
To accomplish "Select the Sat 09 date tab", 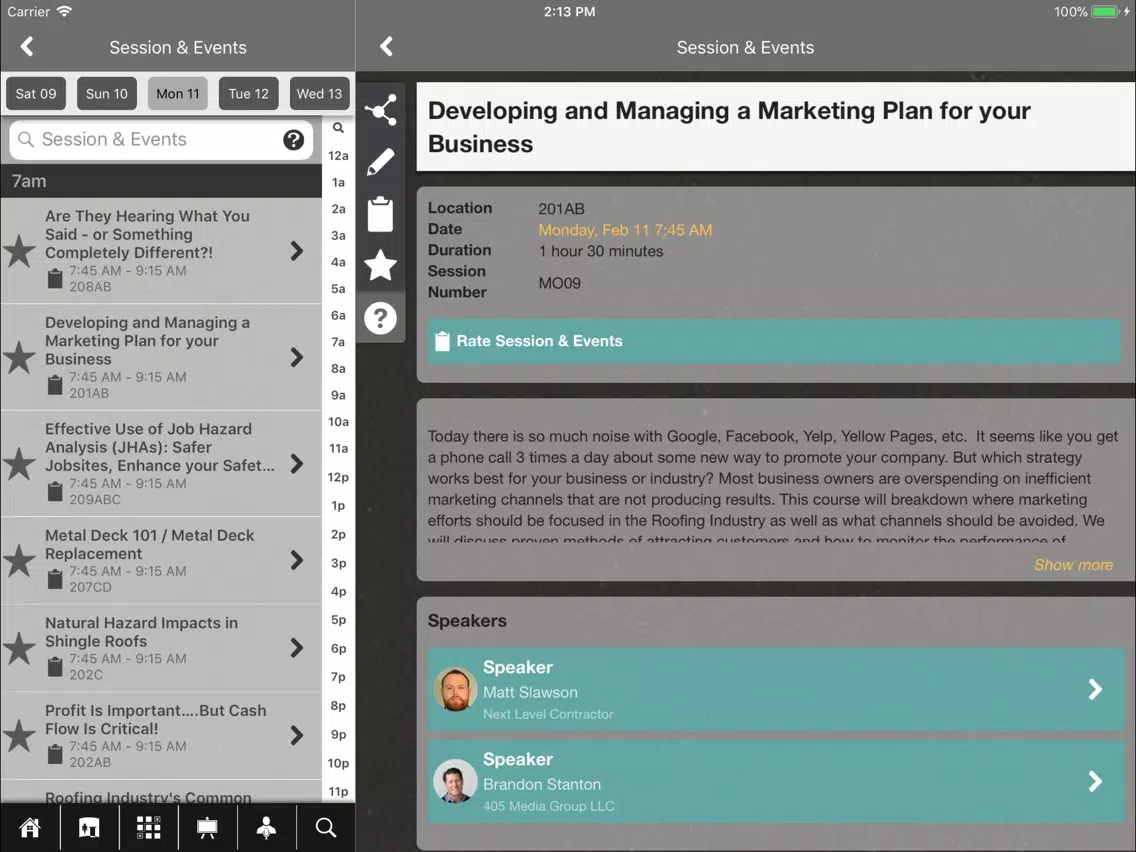I will [x=36, y=93].
